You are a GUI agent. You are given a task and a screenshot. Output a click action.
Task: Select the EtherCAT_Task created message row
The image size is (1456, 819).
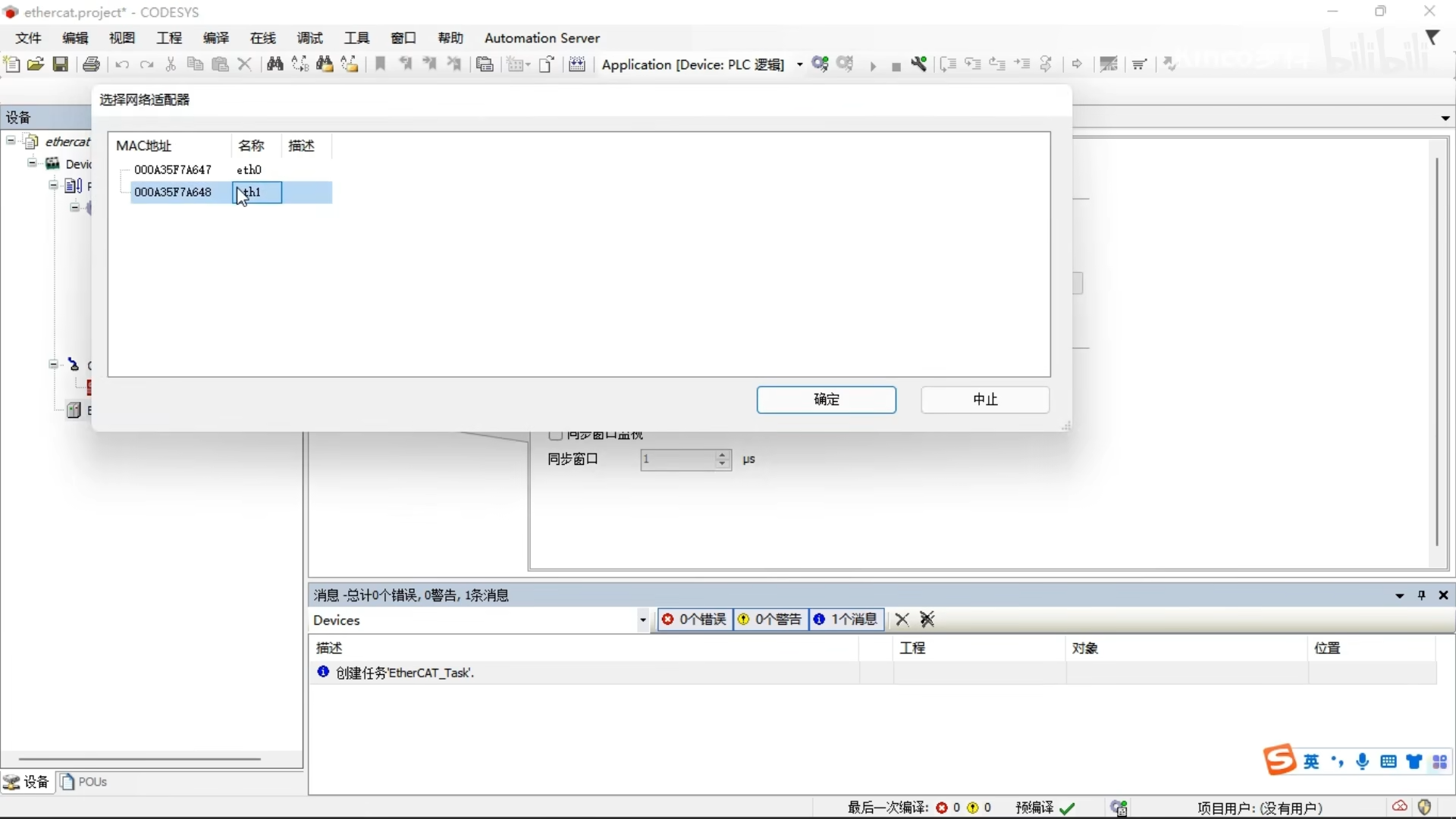[872, 673]
